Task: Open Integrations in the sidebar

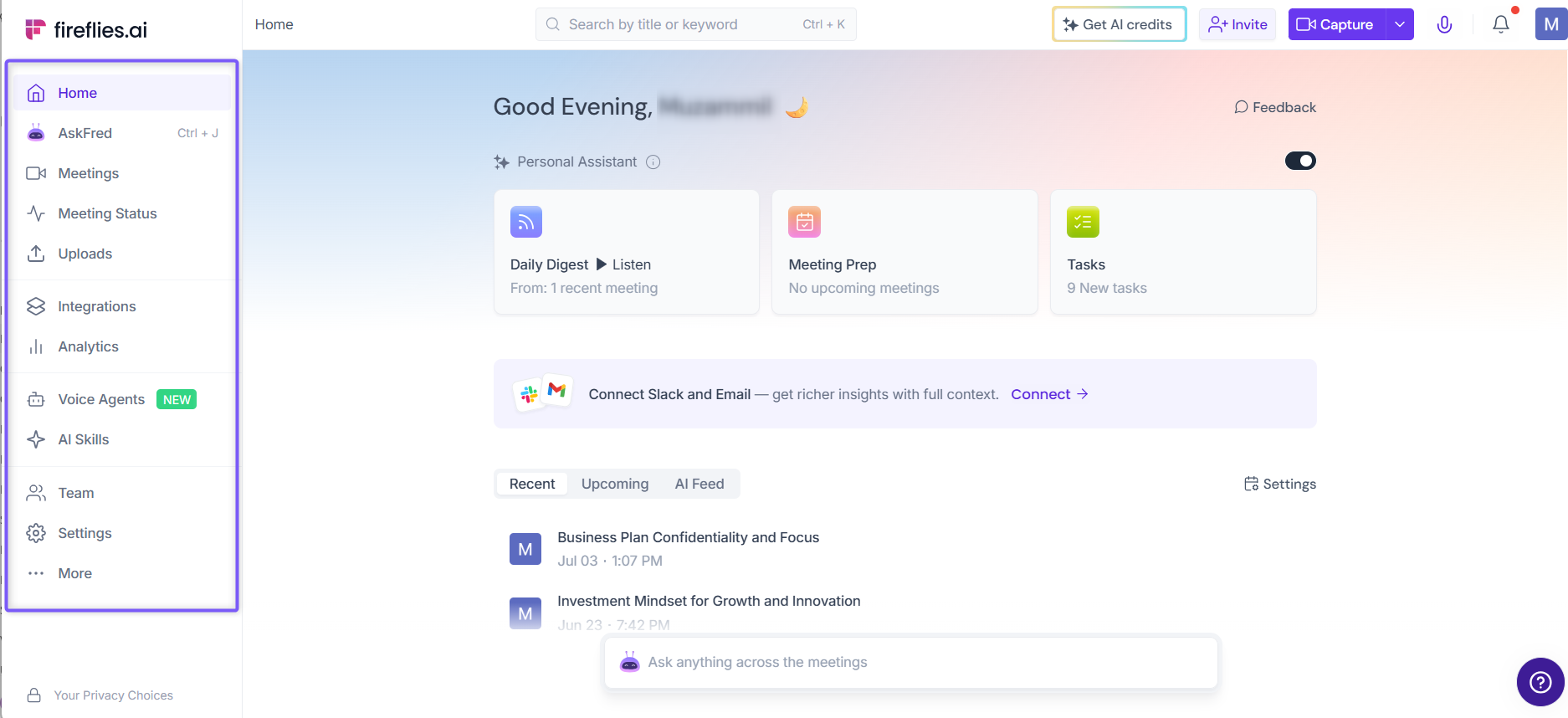Action: point(122,306)
